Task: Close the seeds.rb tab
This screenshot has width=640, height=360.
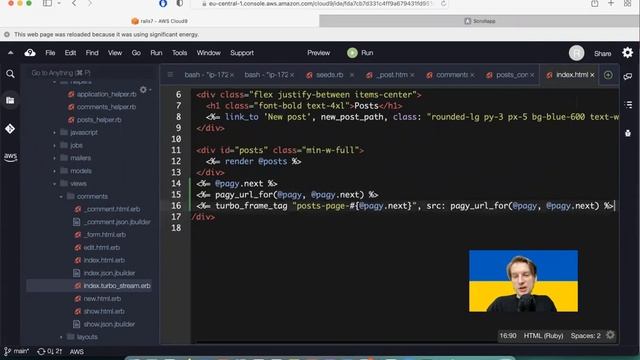Action: tap(351, 75)
